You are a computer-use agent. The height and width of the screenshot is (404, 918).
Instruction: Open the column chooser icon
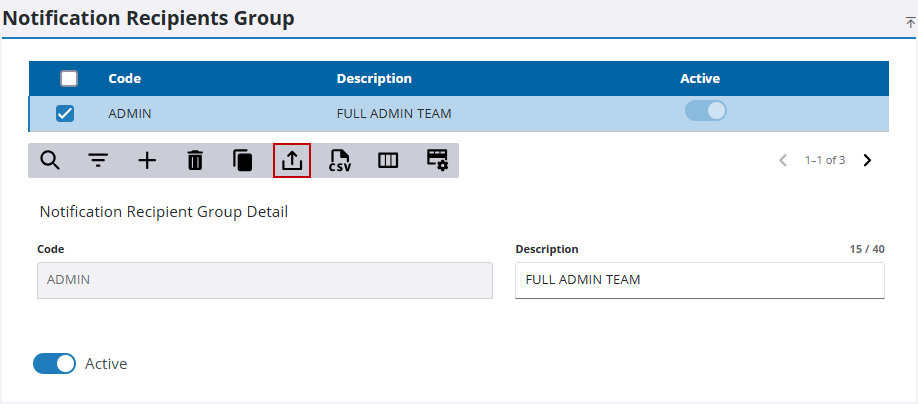[x=388, y=160]
